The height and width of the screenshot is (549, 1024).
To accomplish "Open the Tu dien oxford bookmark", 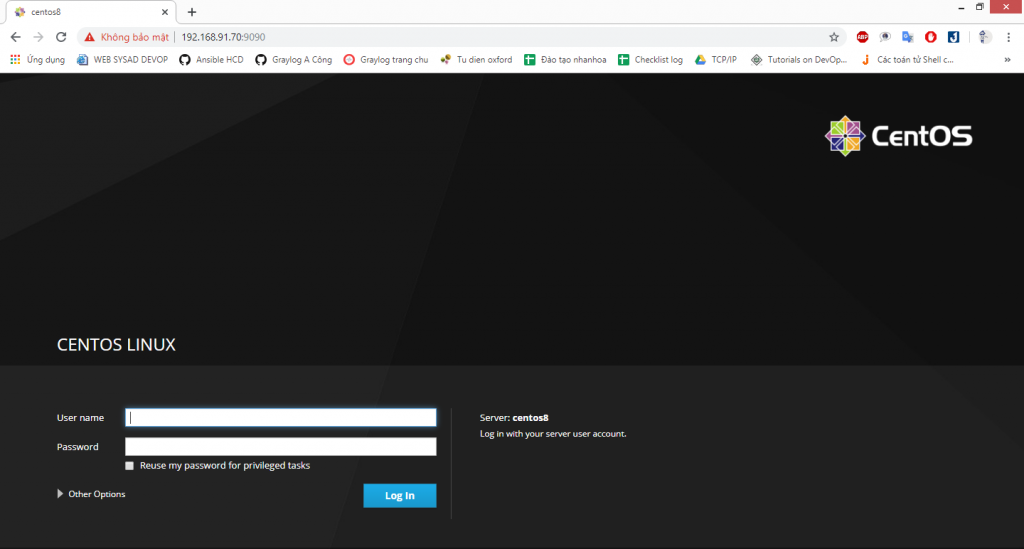I will coord(476,59).
